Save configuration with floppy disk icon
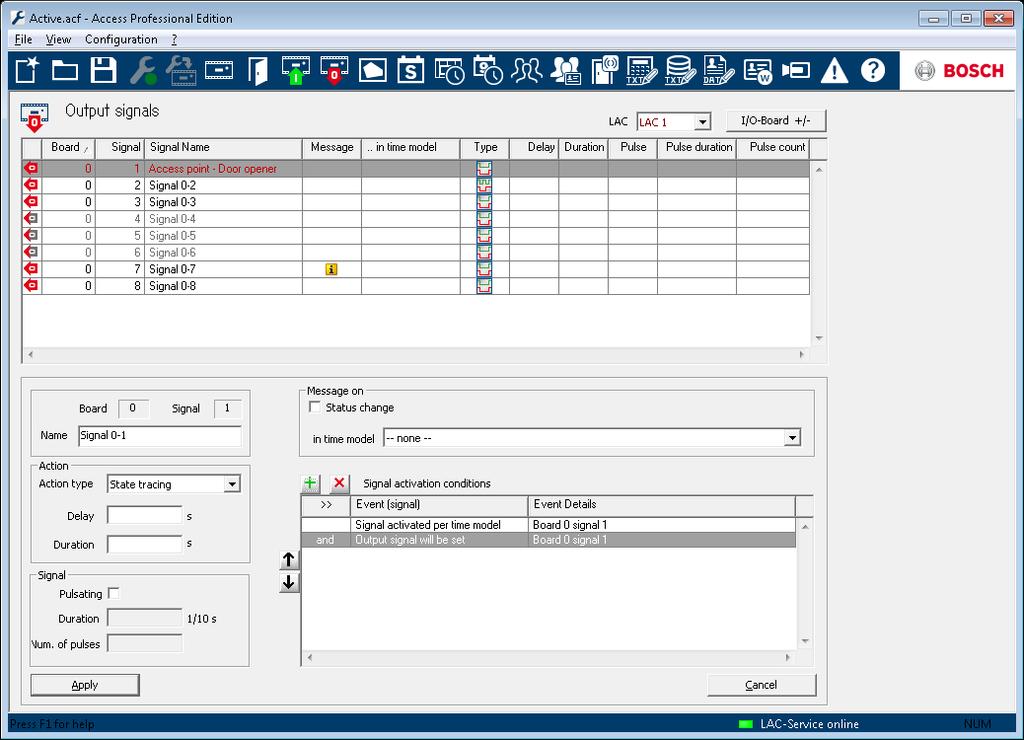Viewport: 1024px width, 740px height. 103,70
